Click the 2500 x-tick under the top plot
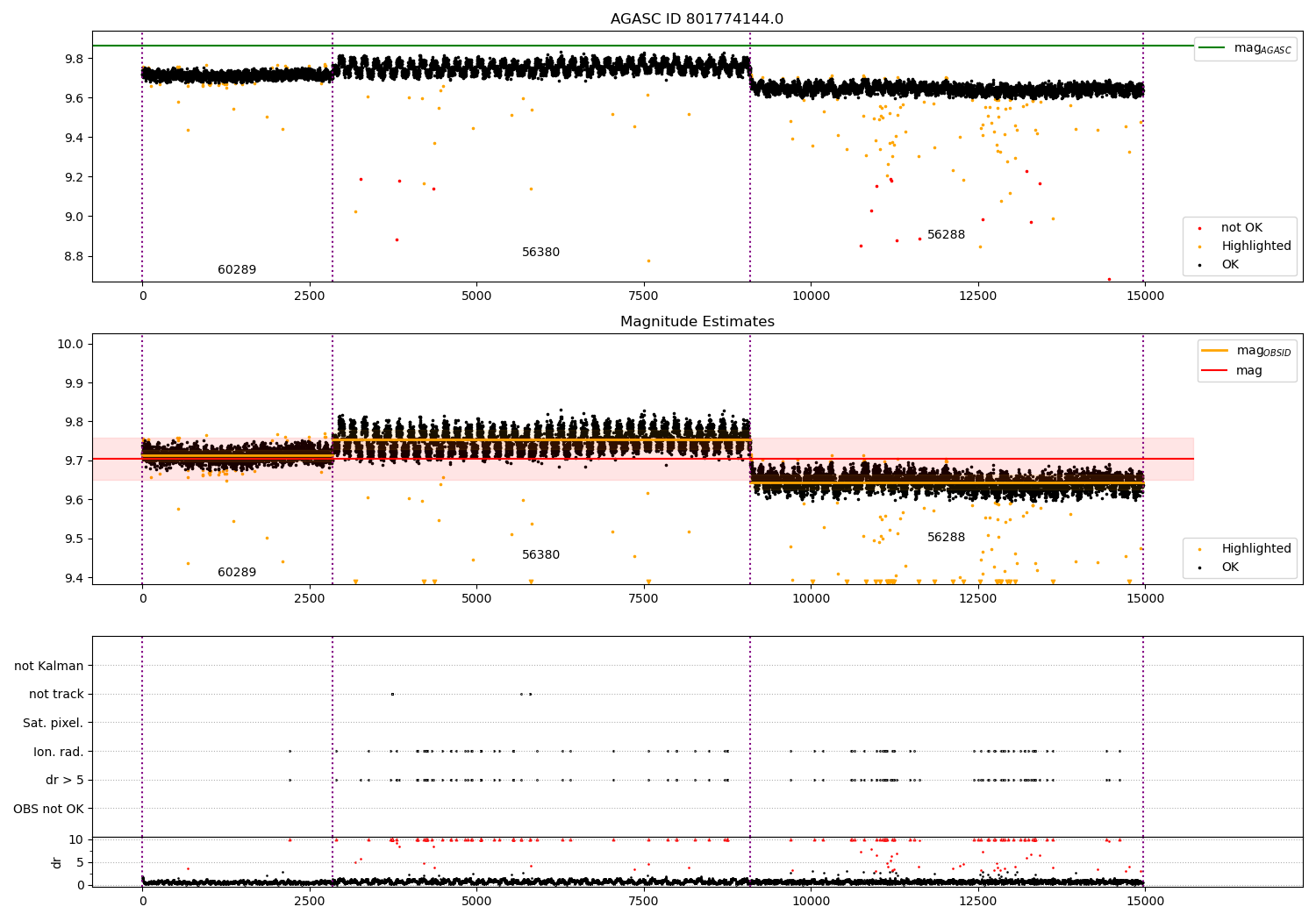Image resolution: width=1316 pixels, height=921 pixels. click(310, 296)
